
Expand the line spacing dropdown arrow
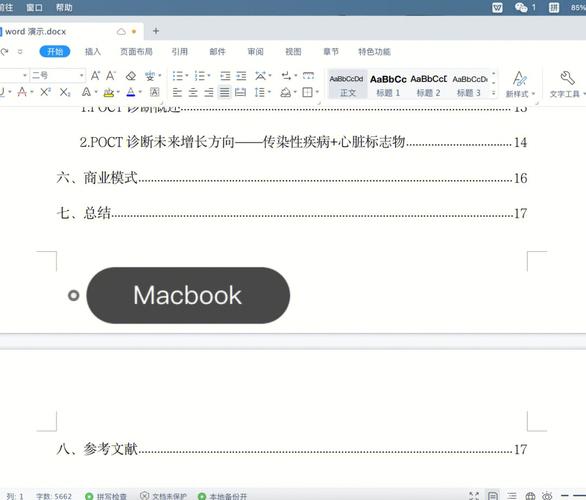point(269,92)
